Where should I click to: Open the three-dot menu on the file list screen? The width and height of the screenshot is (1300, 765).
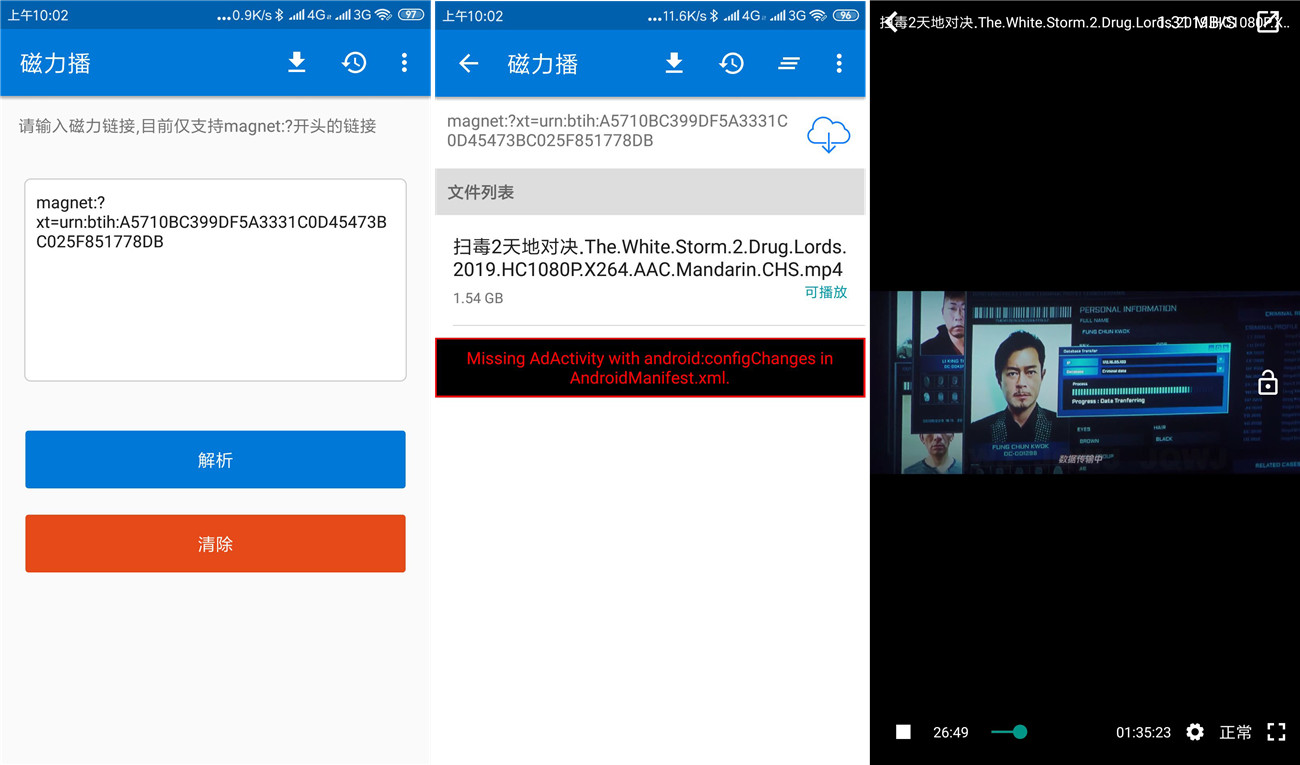pos(838,64)
